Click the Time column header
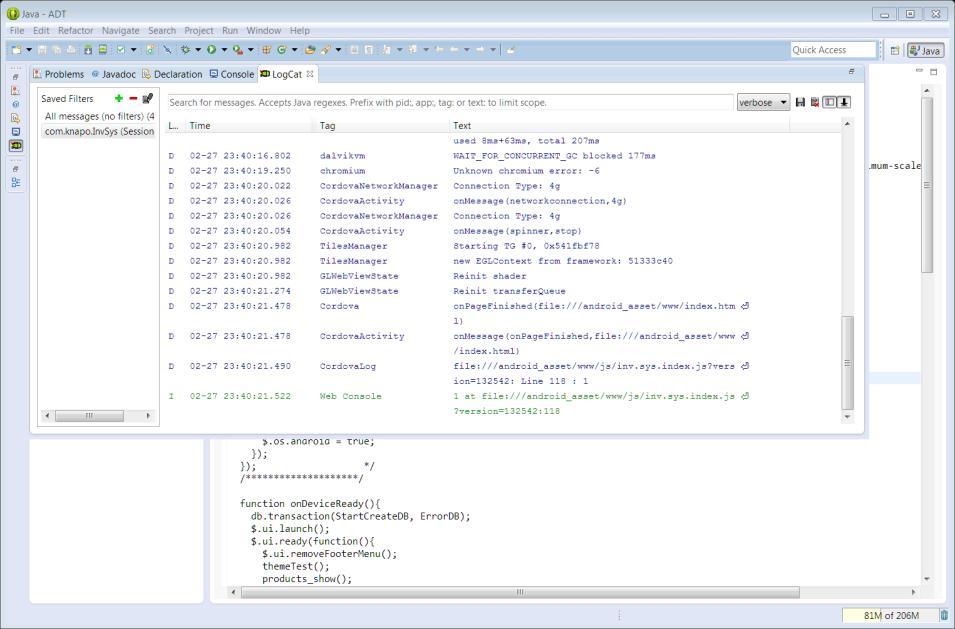Screen dimensions: 955x629 click(250, 125)
